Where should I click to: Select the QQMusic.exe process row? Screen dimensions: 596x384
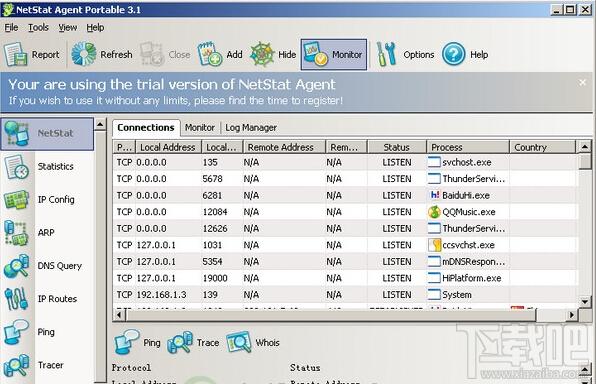346,212
